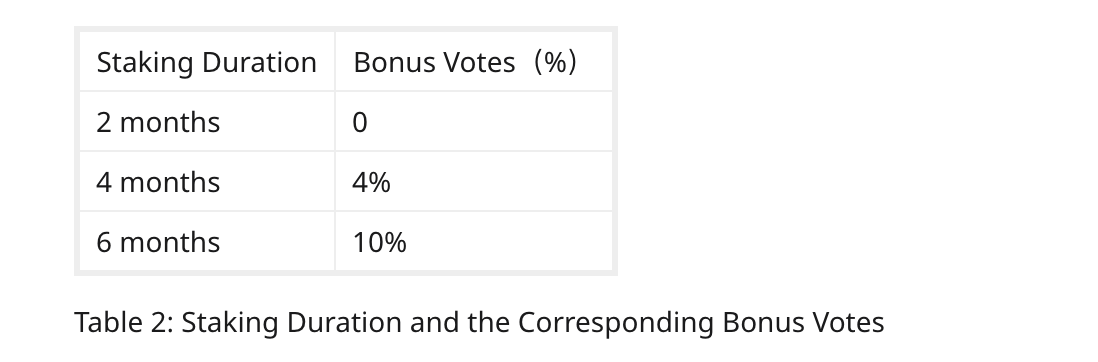
Task: Click the number 4 in 4 months cell
Action: (x=104, y=183)
